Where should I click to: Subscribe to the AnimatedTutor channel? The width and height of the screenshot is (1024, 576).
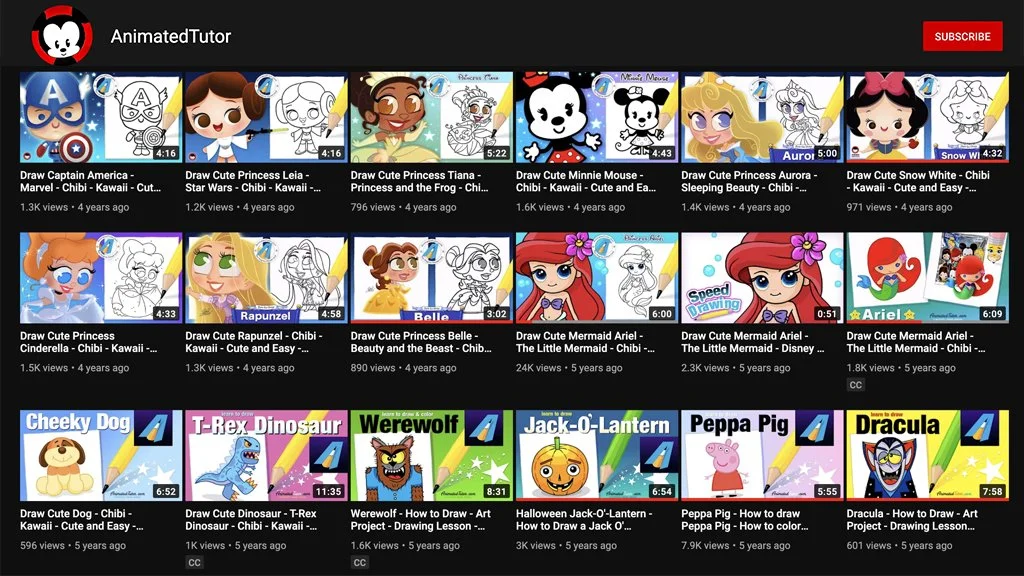[962, 37]
